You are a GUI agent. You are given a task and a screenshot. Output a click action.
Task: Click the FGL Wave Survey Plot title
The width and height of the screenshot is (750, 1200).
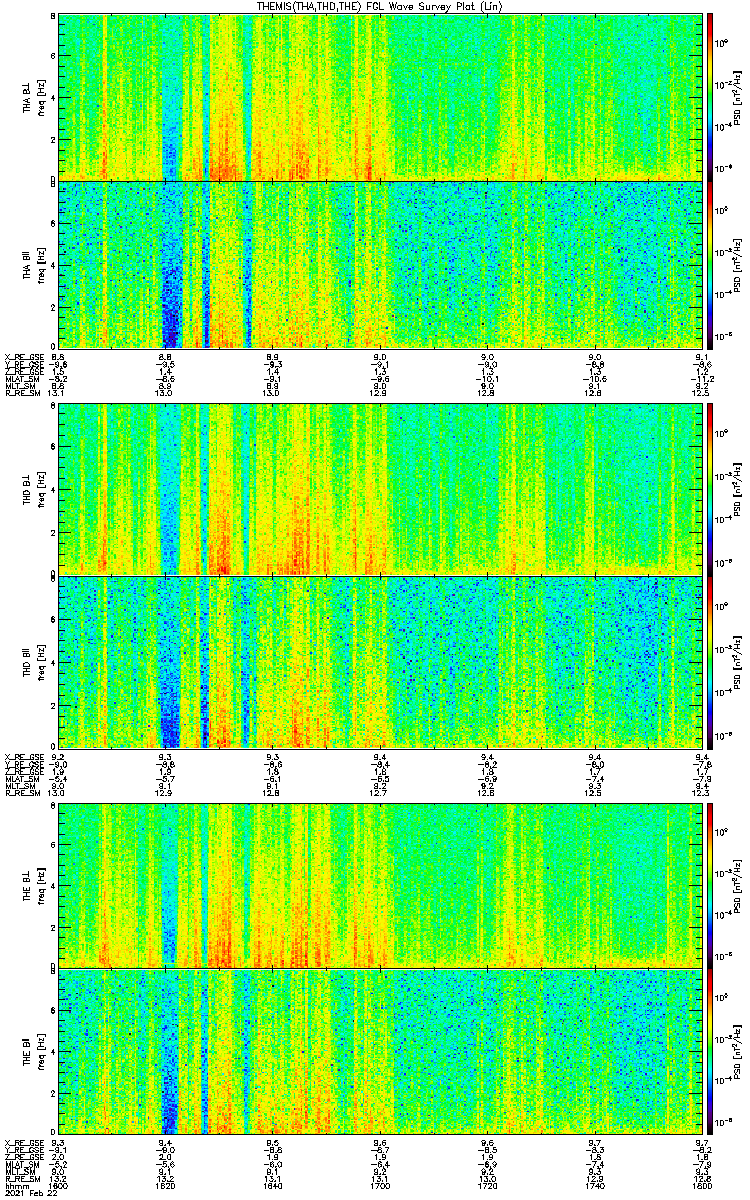point(379,6)
